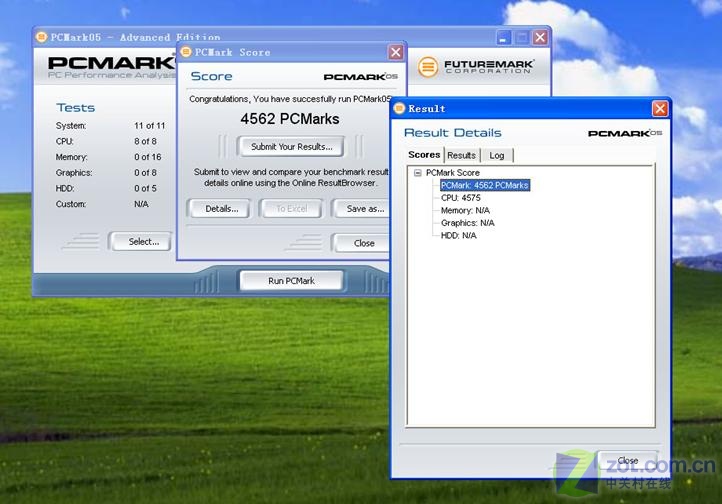Click the CPU: 8 of 8 value
This screenshot has width=722, height=504.
[x=146, y=141]
